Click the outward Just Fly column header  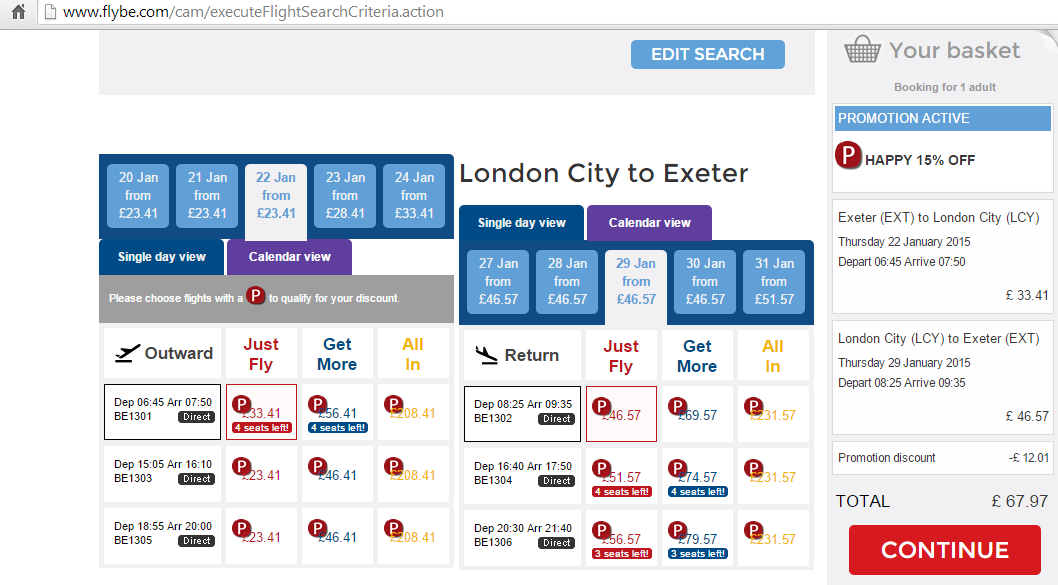[261, 354]
